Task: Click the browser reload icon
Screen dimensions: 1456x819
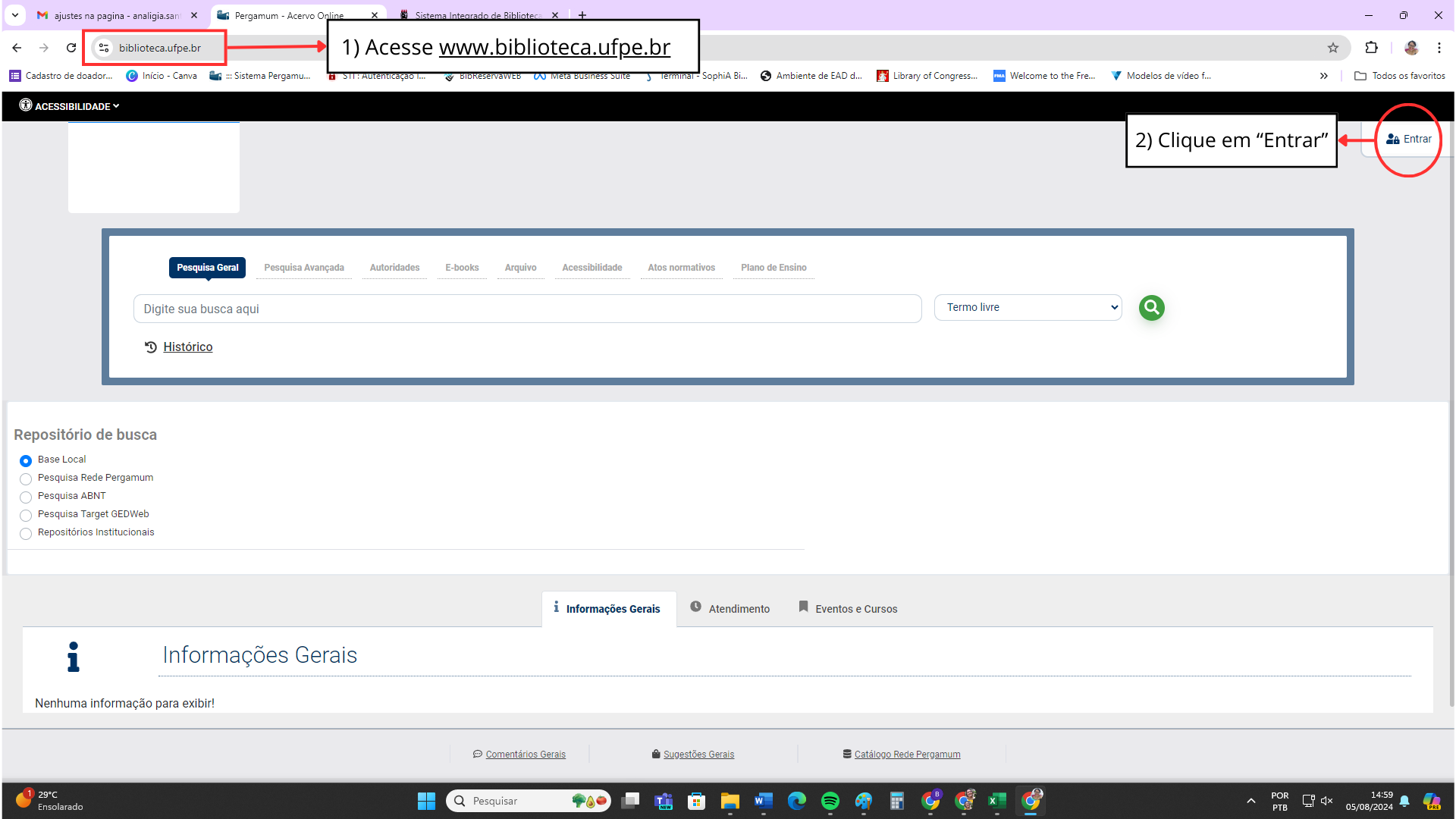Action: point(71,48)
